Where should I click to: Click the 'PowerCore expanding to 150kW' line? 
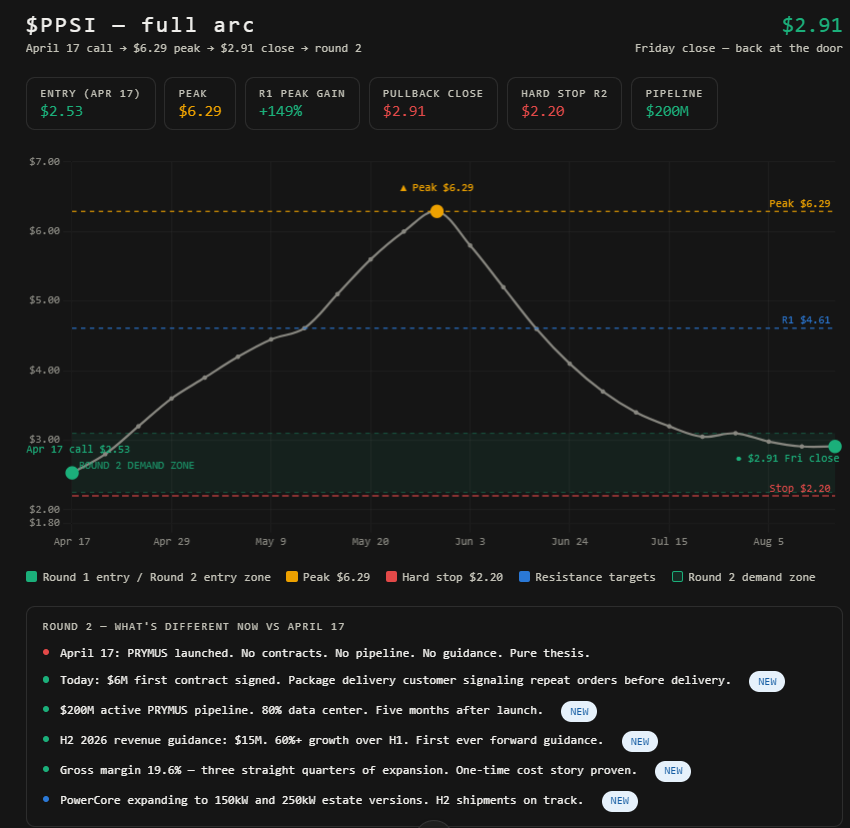[321, 800]
